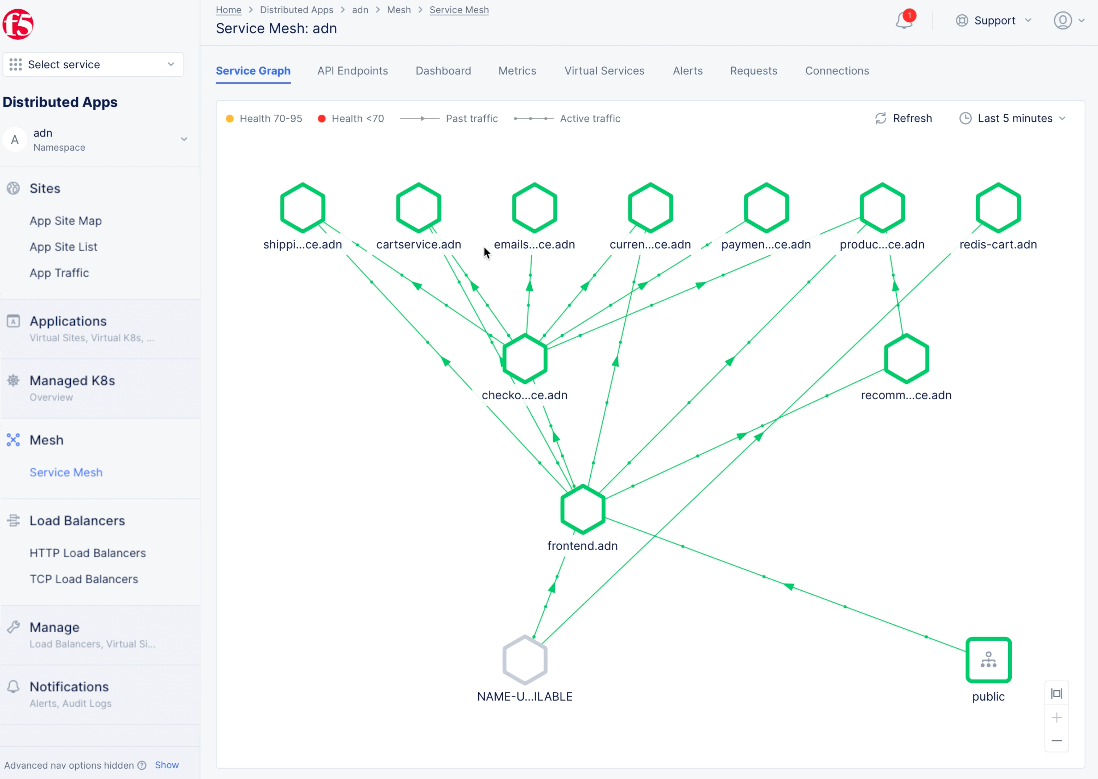Collapse the adn Namespace selector chevron
The image size is (1098, 779).
[183, 140]
